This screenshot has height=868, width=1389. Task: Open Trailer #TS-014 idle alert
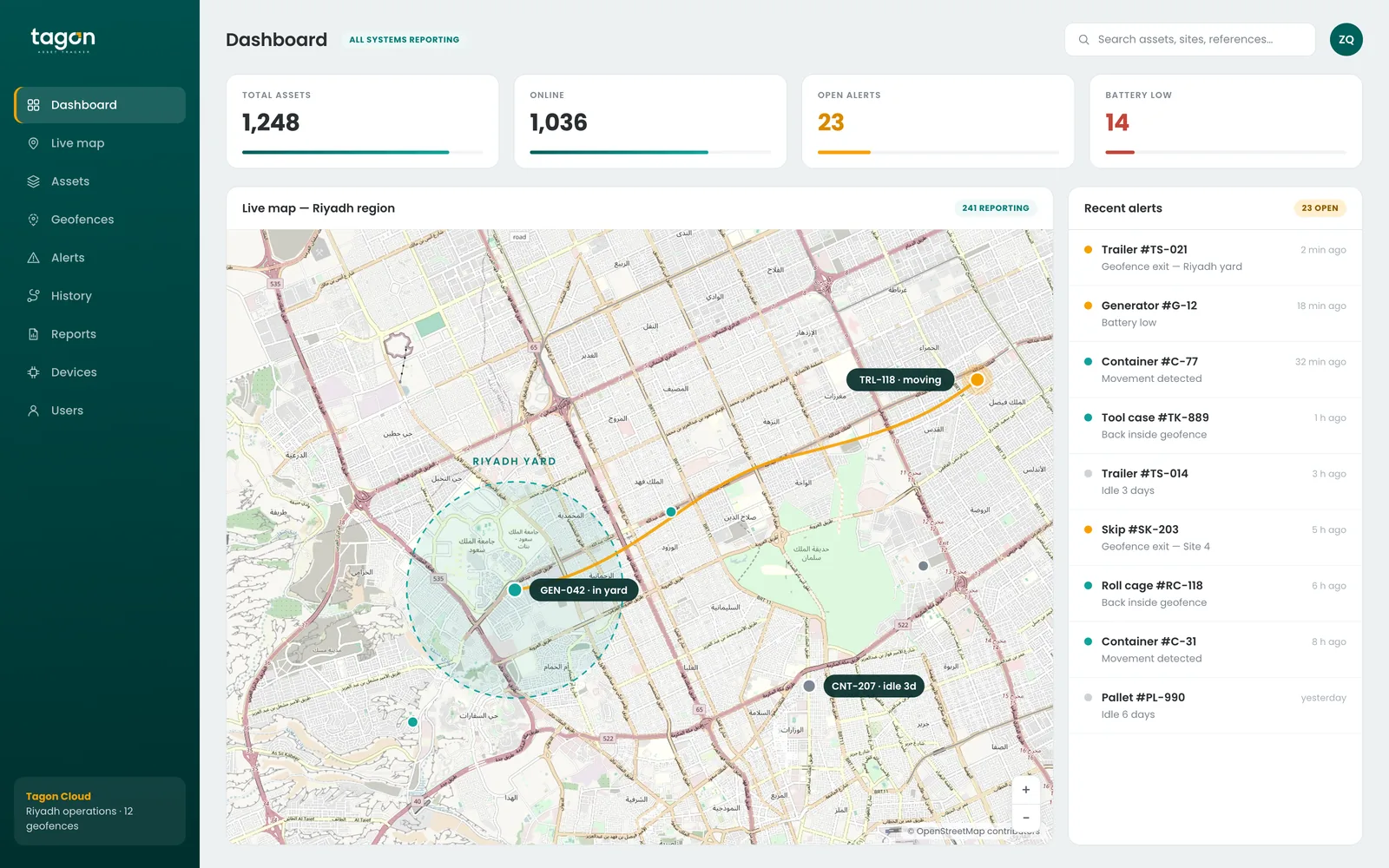1215,482
